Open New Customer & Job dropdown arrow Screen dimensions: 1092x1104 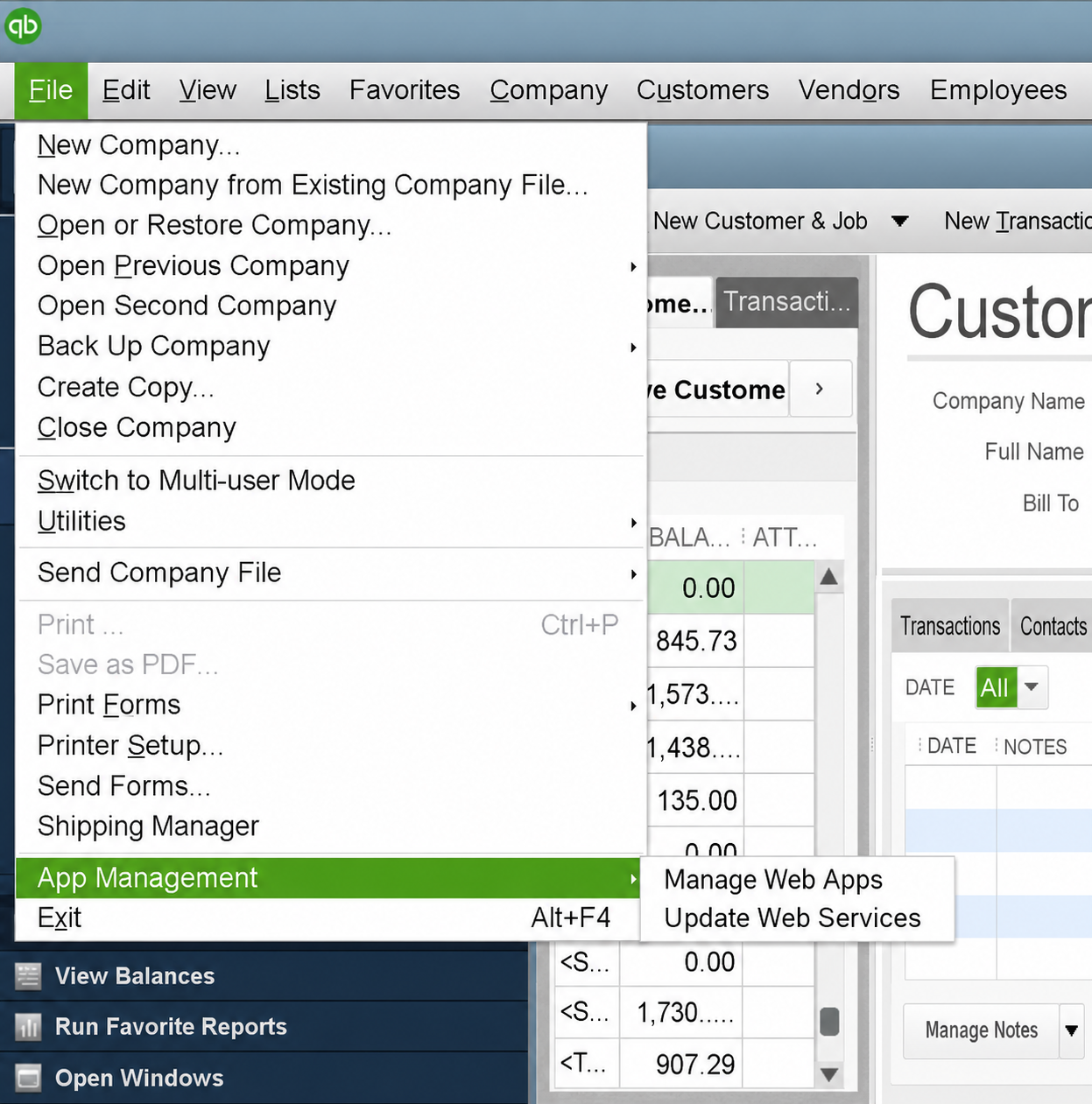tap(899, 222)
